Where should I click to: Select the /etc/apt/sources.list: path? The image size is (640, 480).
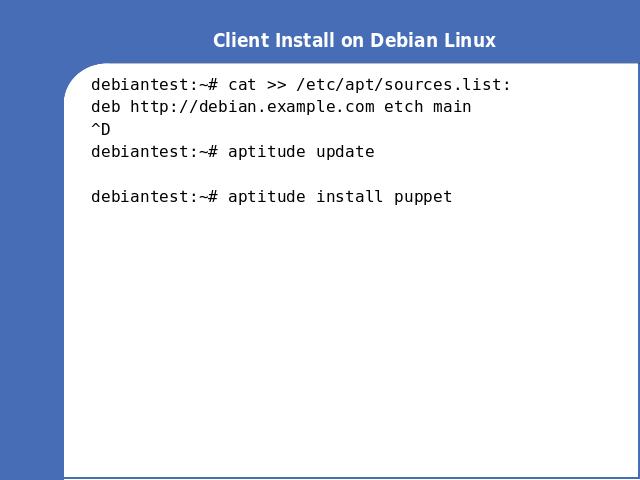tap(404, 85)
